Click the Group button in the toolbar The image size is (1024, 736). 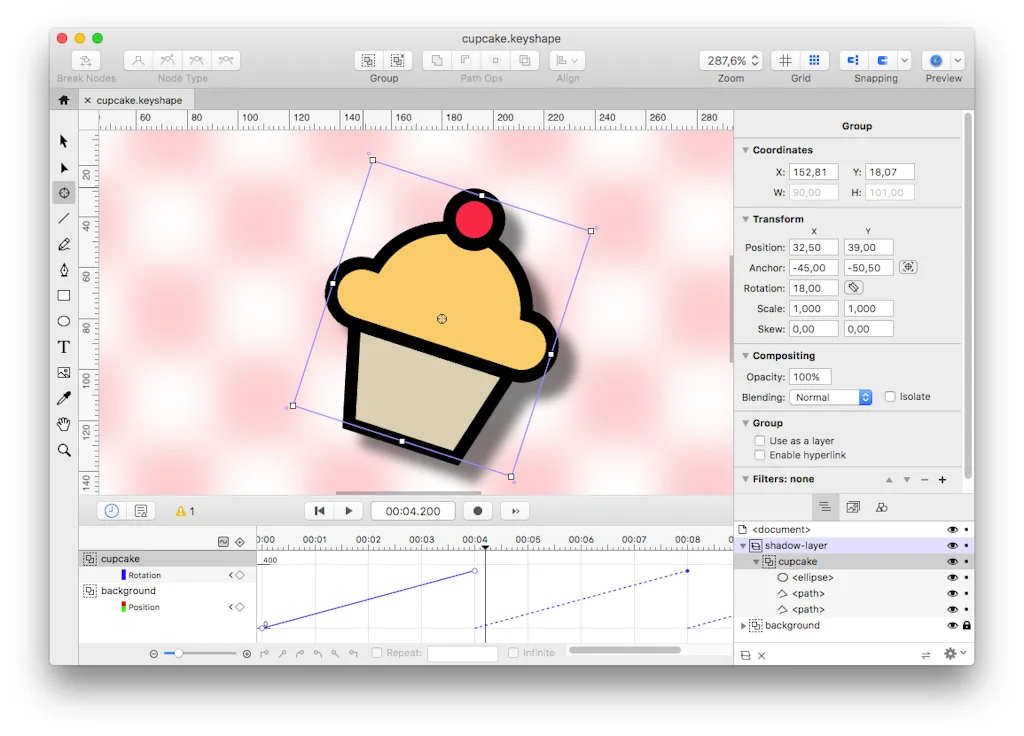pyautogui.click(x=368, y=60)
